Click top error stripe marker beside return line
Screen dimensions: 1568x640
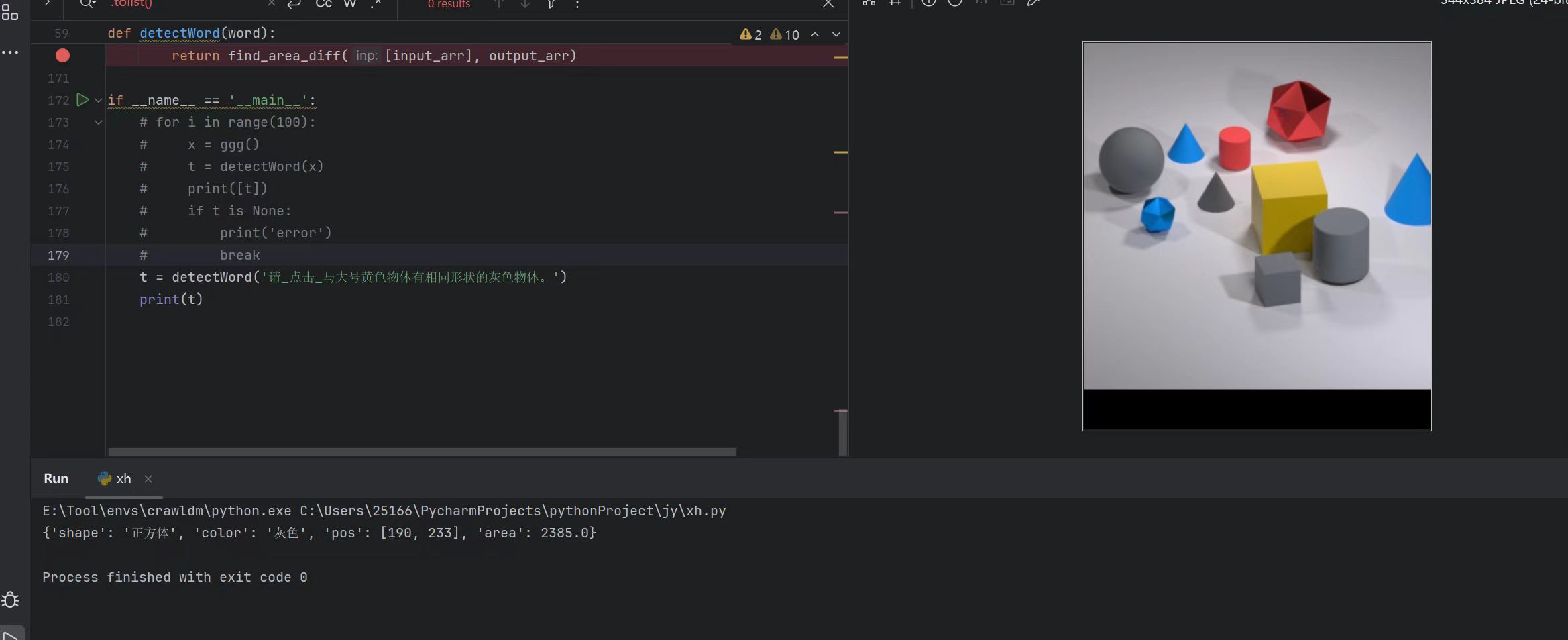840,58
